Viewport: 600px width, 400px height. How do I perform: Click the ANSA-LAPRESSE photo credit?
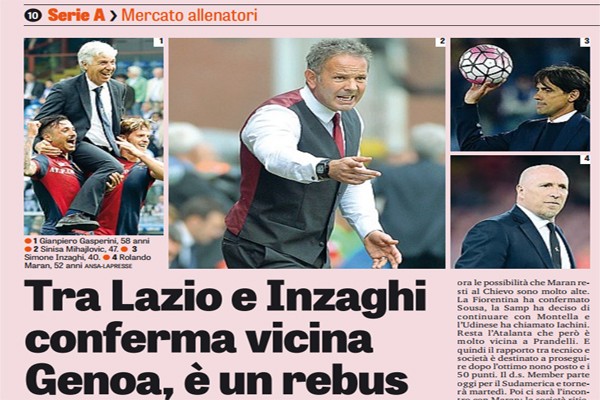pos(108,266)
